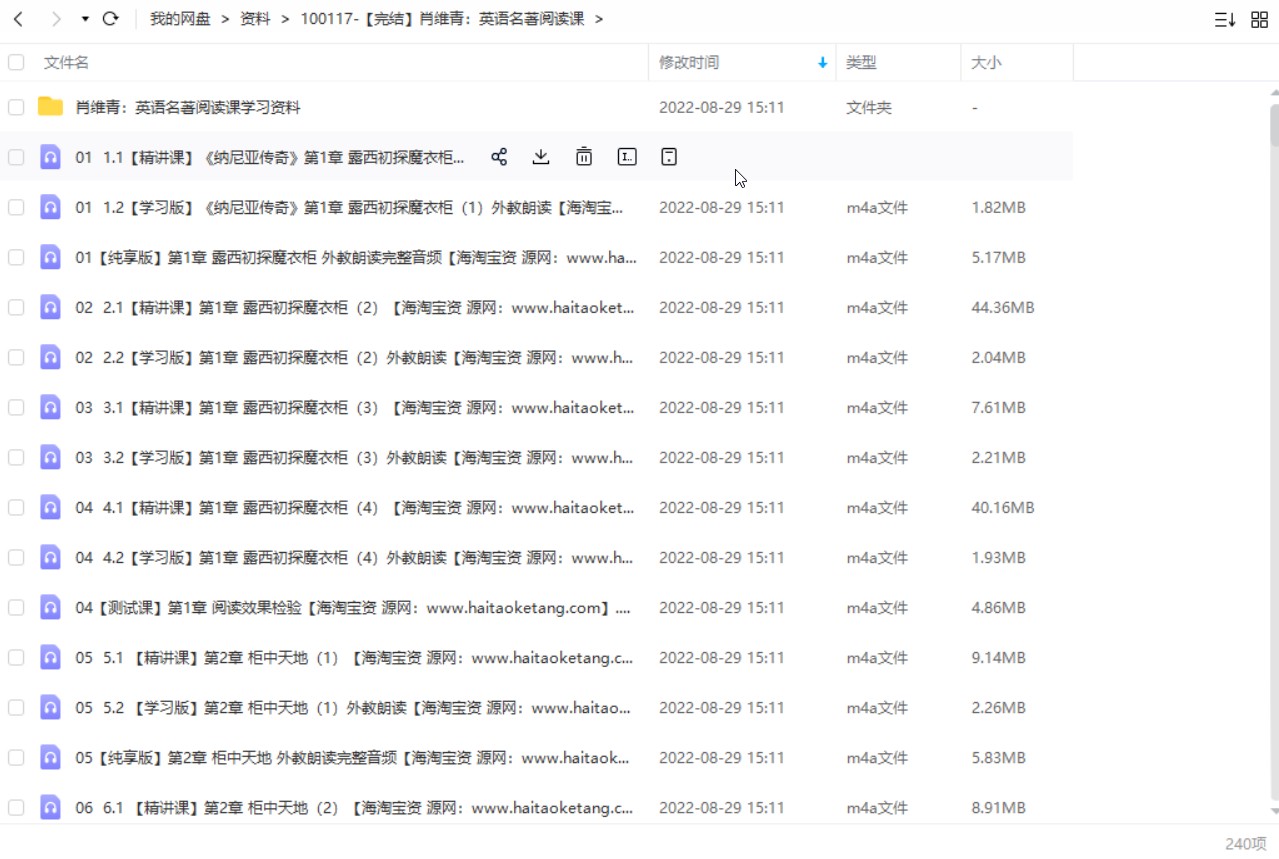Check the box for 02 2.2 学习版 file
The height and width of the screenshot is (859, 1279).
point(16,357)
